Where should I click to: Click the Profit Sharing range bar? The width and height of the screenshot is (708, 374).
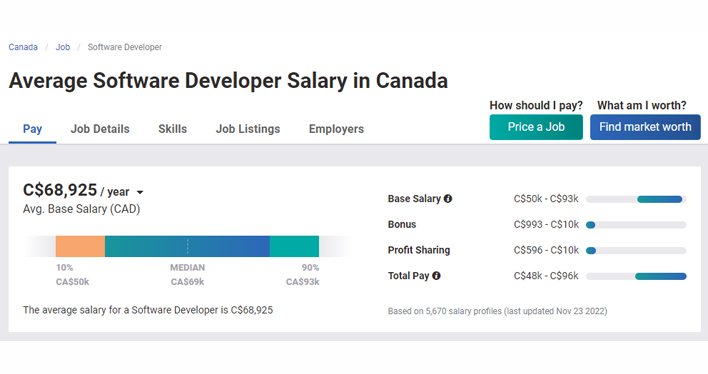coord(636,251)
